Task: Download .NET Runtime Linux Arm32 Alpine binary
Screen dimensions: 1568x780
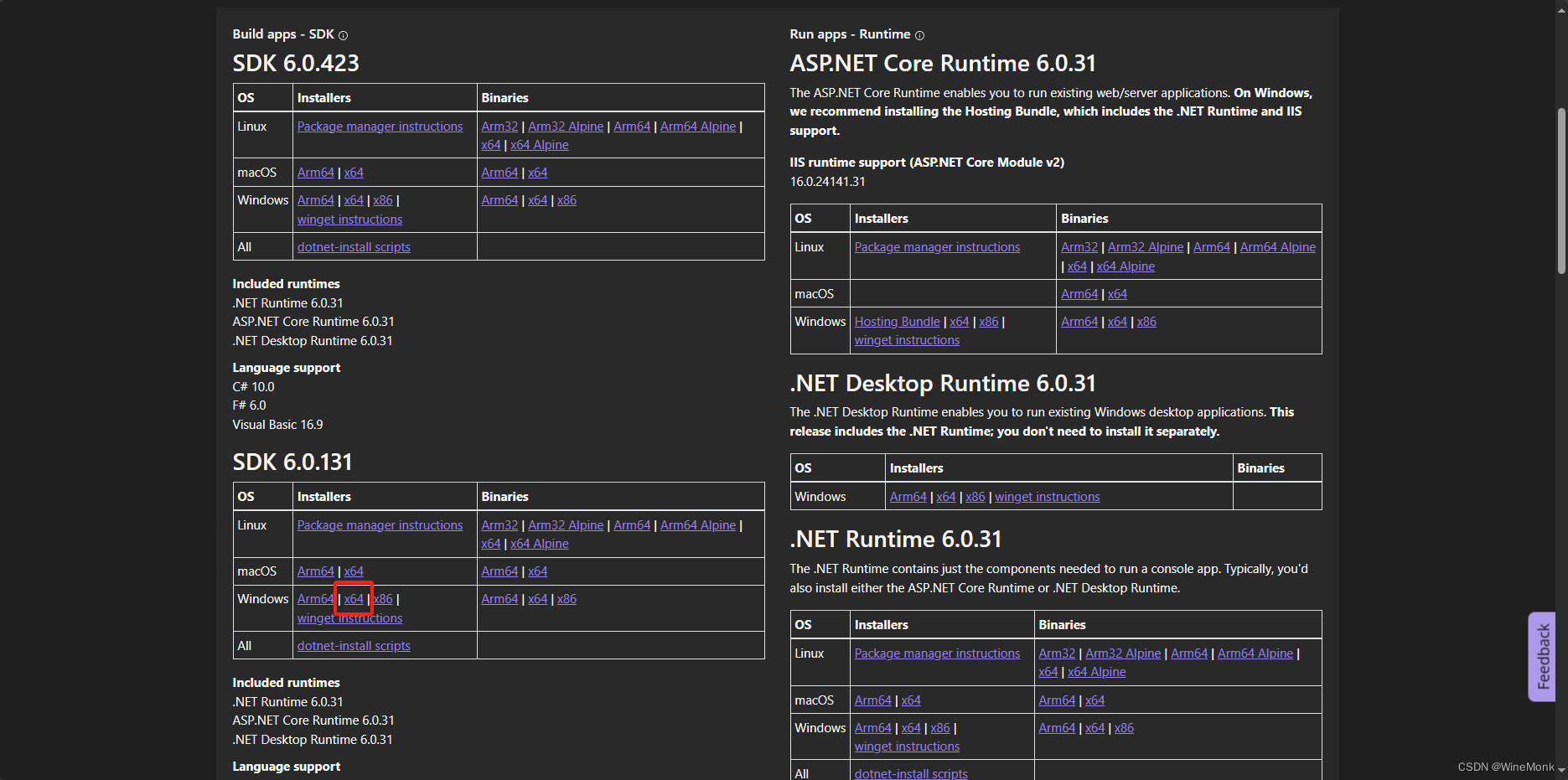Action: click(1123, 653)
